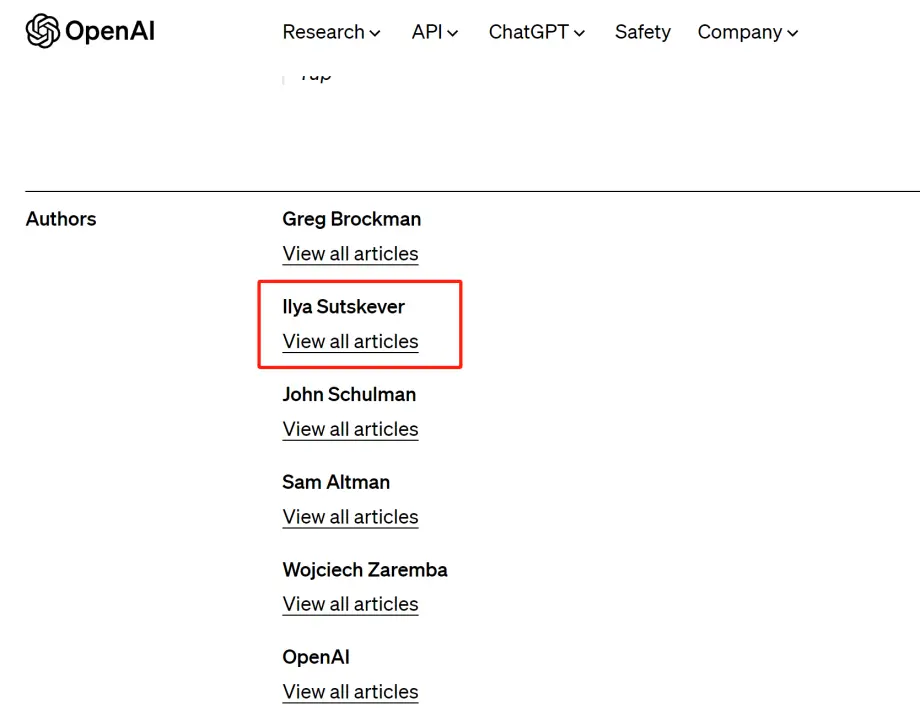Image resolution: width=920 pixels, height=720 pixels.
Task: Select the OpenAI name in authors list
Action: click(x=316, y=657)
